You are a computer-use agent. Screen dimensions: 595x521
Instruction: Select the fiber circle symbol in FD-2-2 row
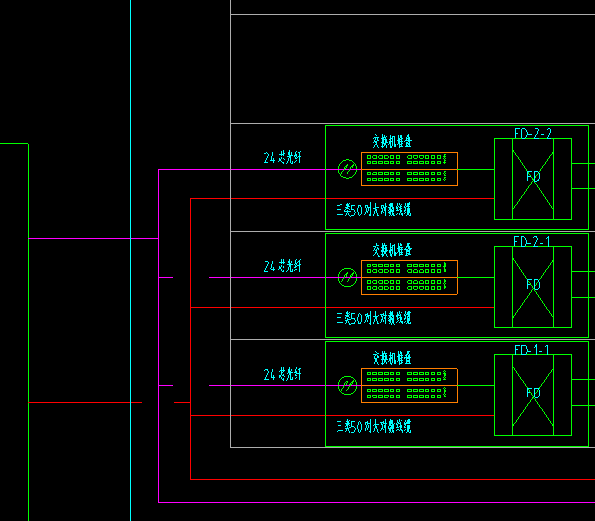click(347, 169)
